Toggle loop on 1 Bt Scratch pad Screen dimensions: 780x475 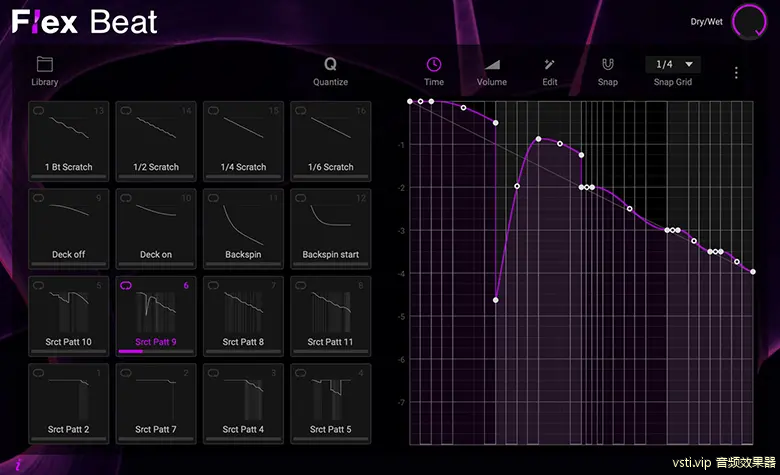[x=39, y=110]
